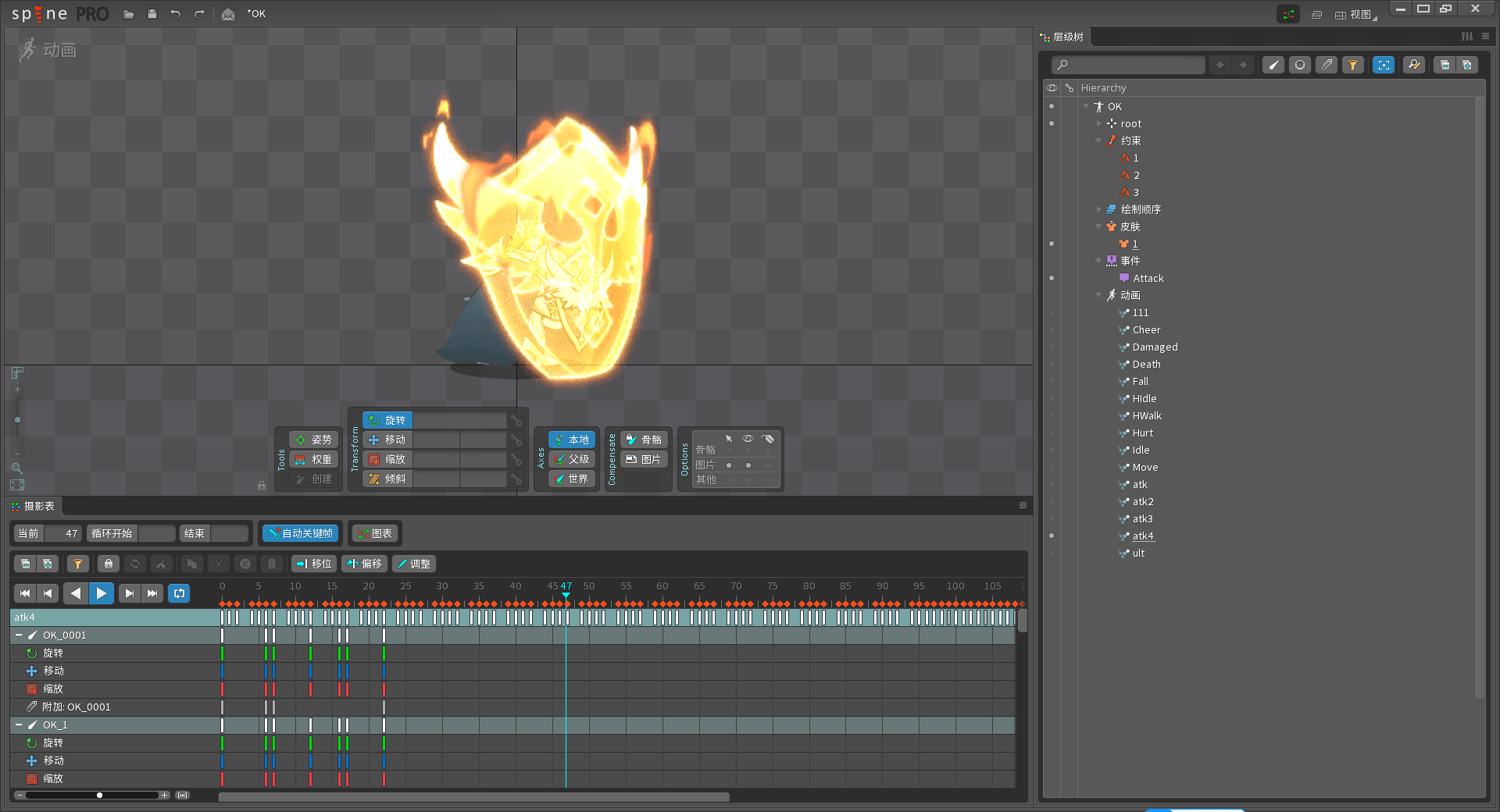Toggle bone filter icon in tree toolbar
Viewport: 1500px width, 812px height.
tap(1273, 65)
